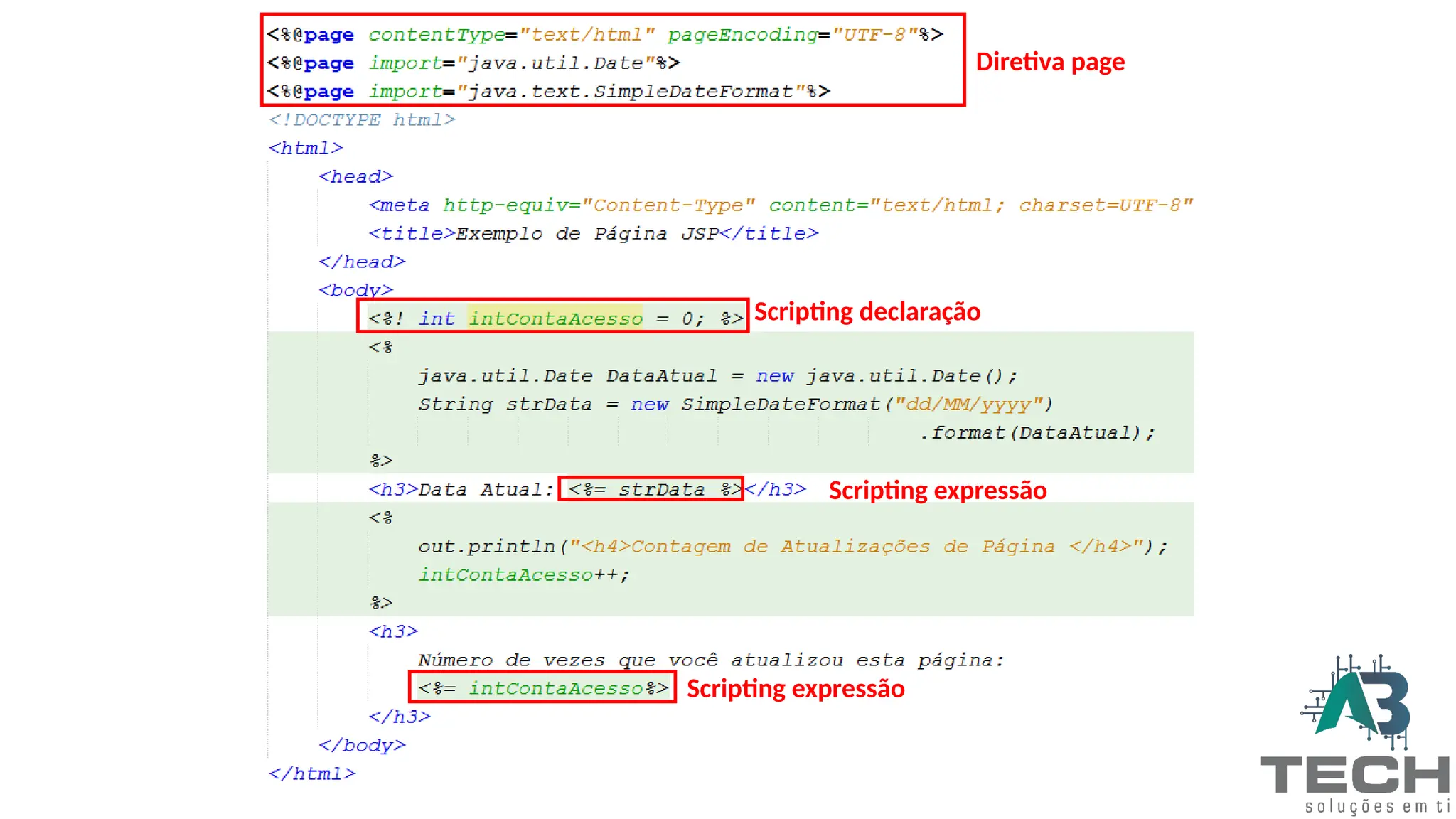The image size is (1456, 819).
Task: Click the "intContaAcesso++;" statement
Action: click(x=524, y=575)
